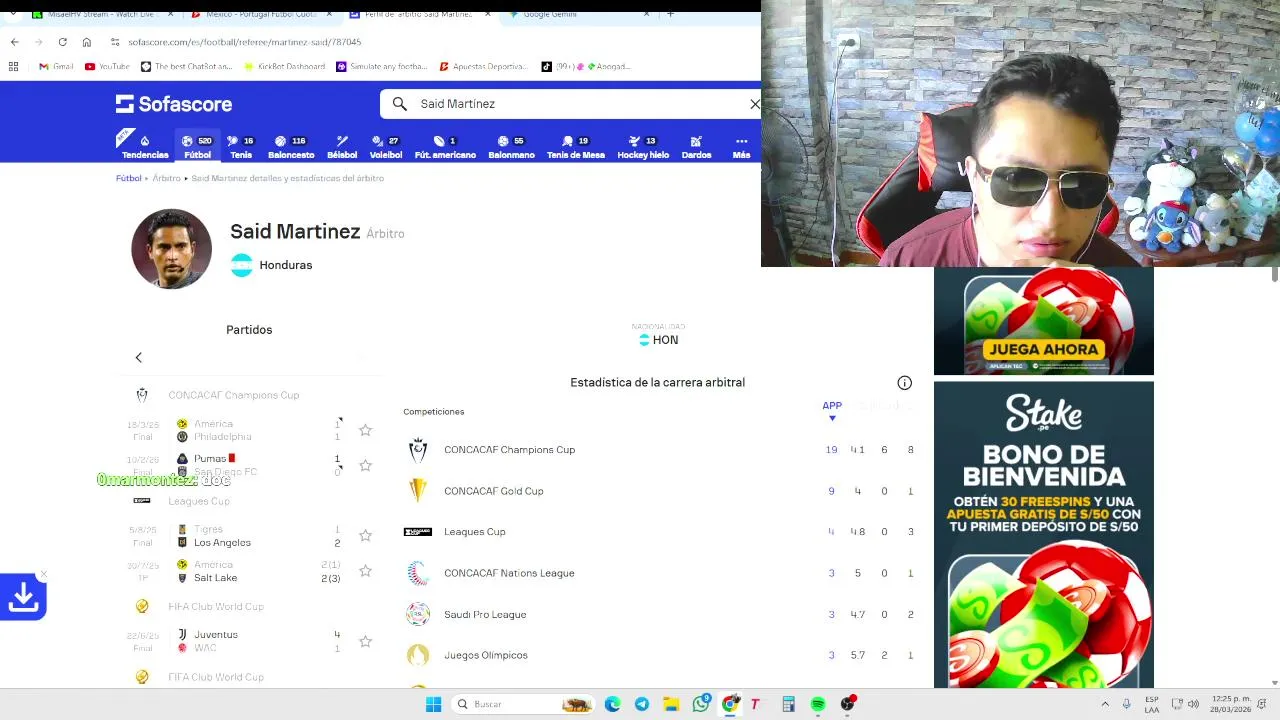Click Said Martinez profile photo
This screenshot has height=720, width=1280.
pos(171,249)
